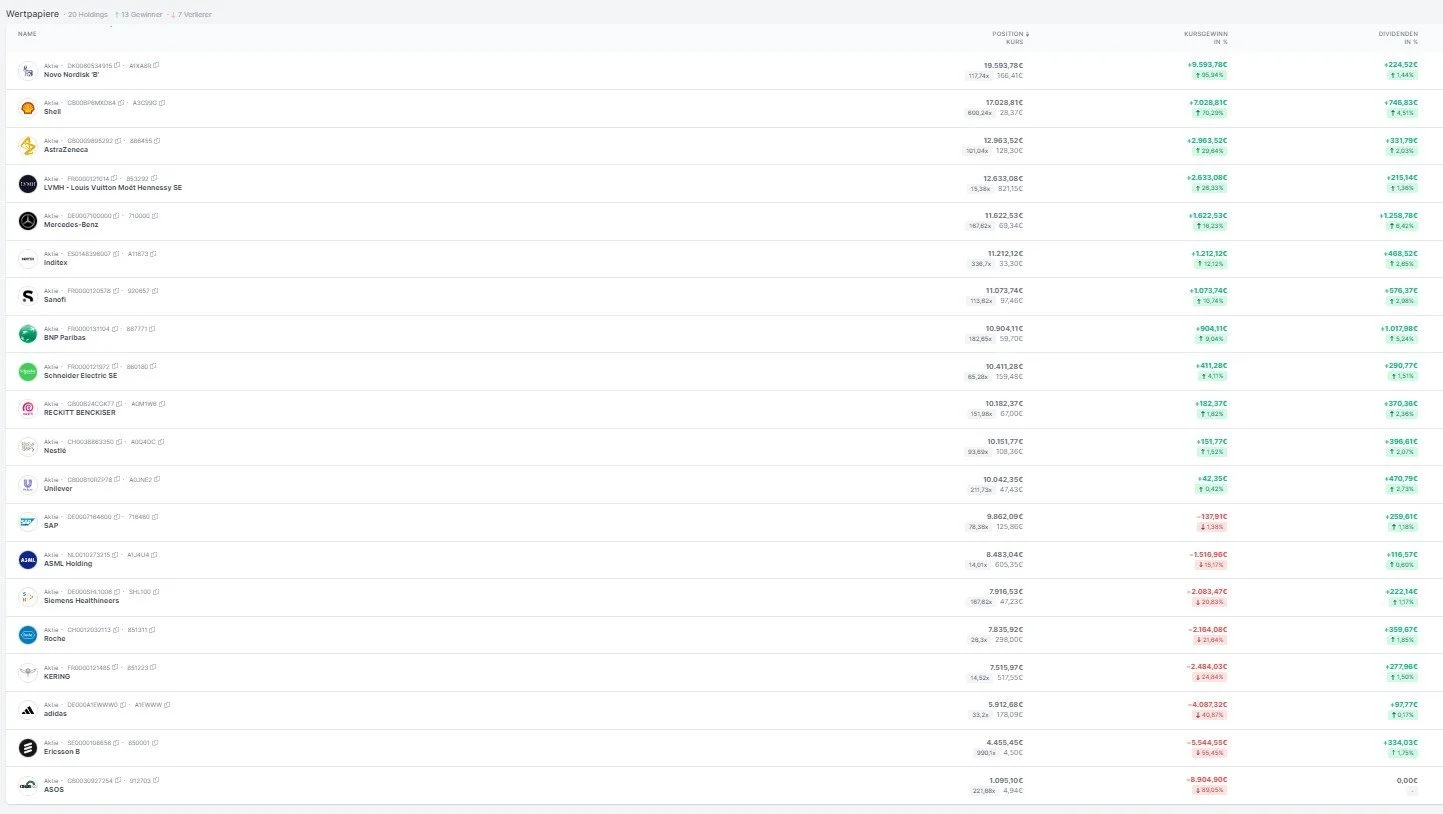
Task: Copy Shell ISIN via copy icon
Action: 121,103
